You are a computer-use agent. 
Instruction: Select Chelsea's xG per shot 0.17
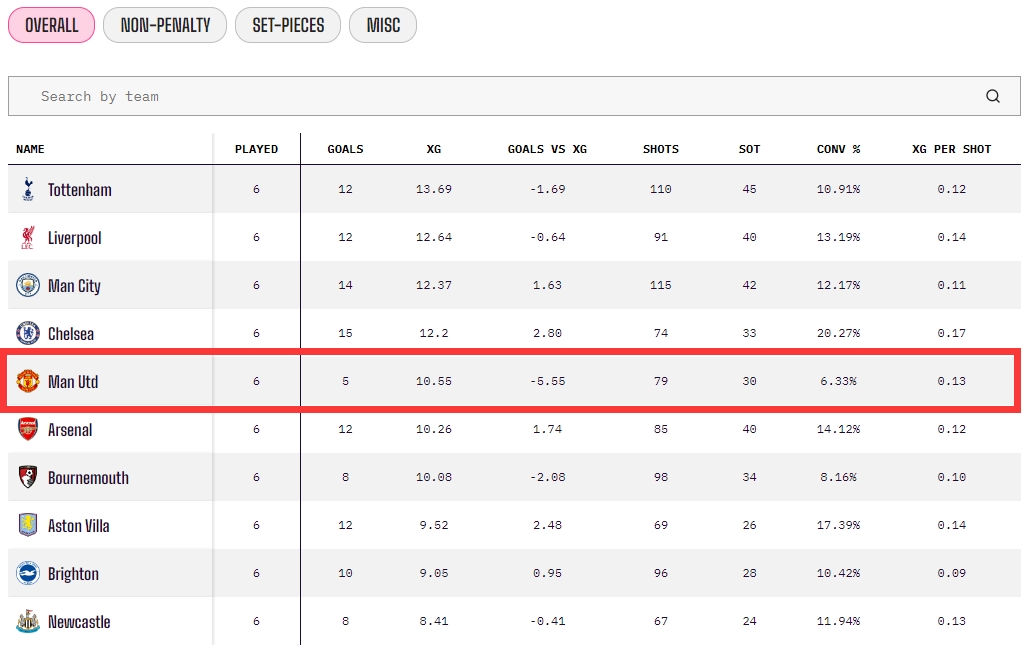[951, 333]
